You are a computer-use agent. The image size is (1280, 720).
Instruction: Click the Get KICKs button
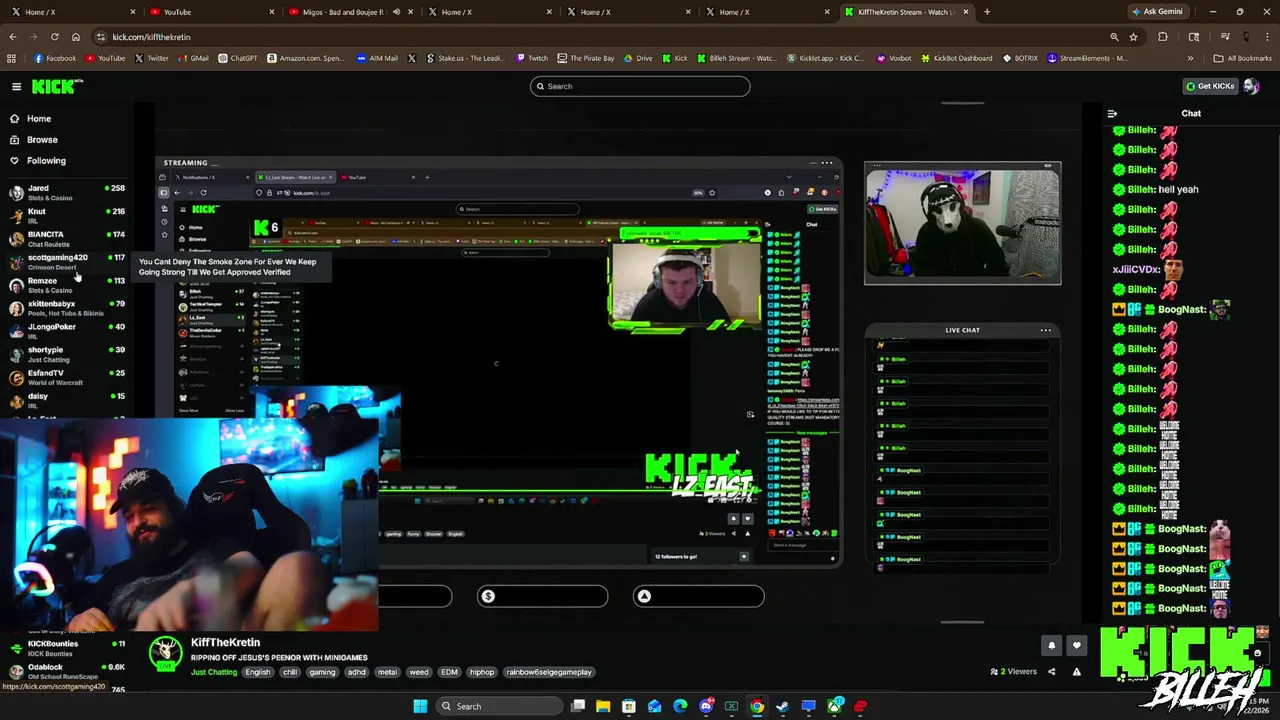pyautogui.click(x=1210, y=86)
